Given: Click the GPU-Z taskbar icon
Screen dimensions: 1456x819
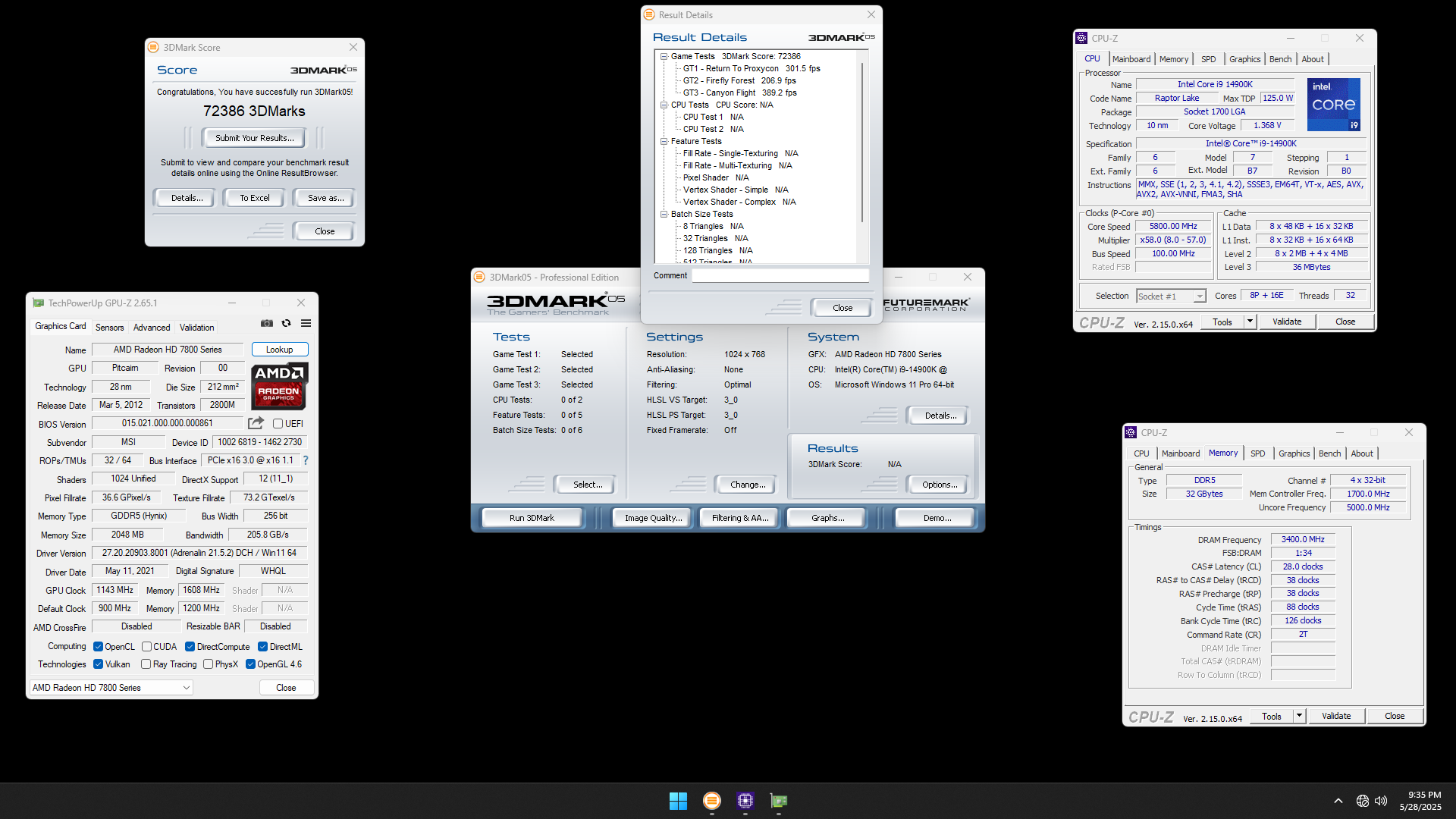Looking at the screenshot, I should (779, 801).
